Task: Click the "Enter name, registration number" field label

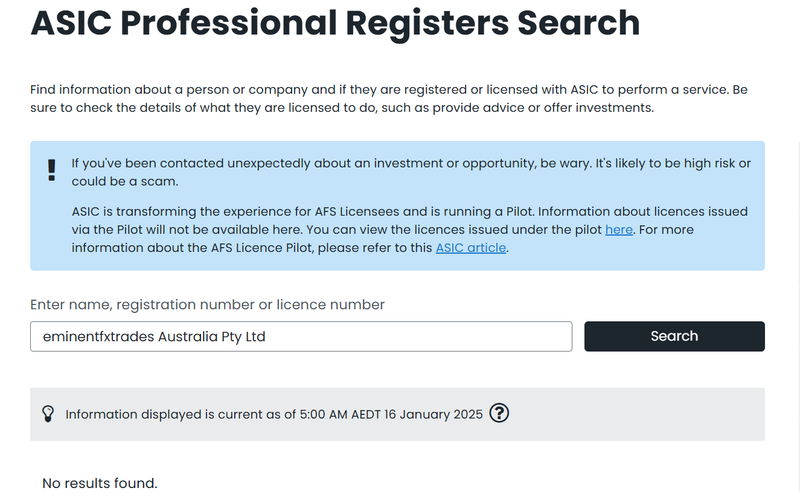Action: click(x=207, y=305)
